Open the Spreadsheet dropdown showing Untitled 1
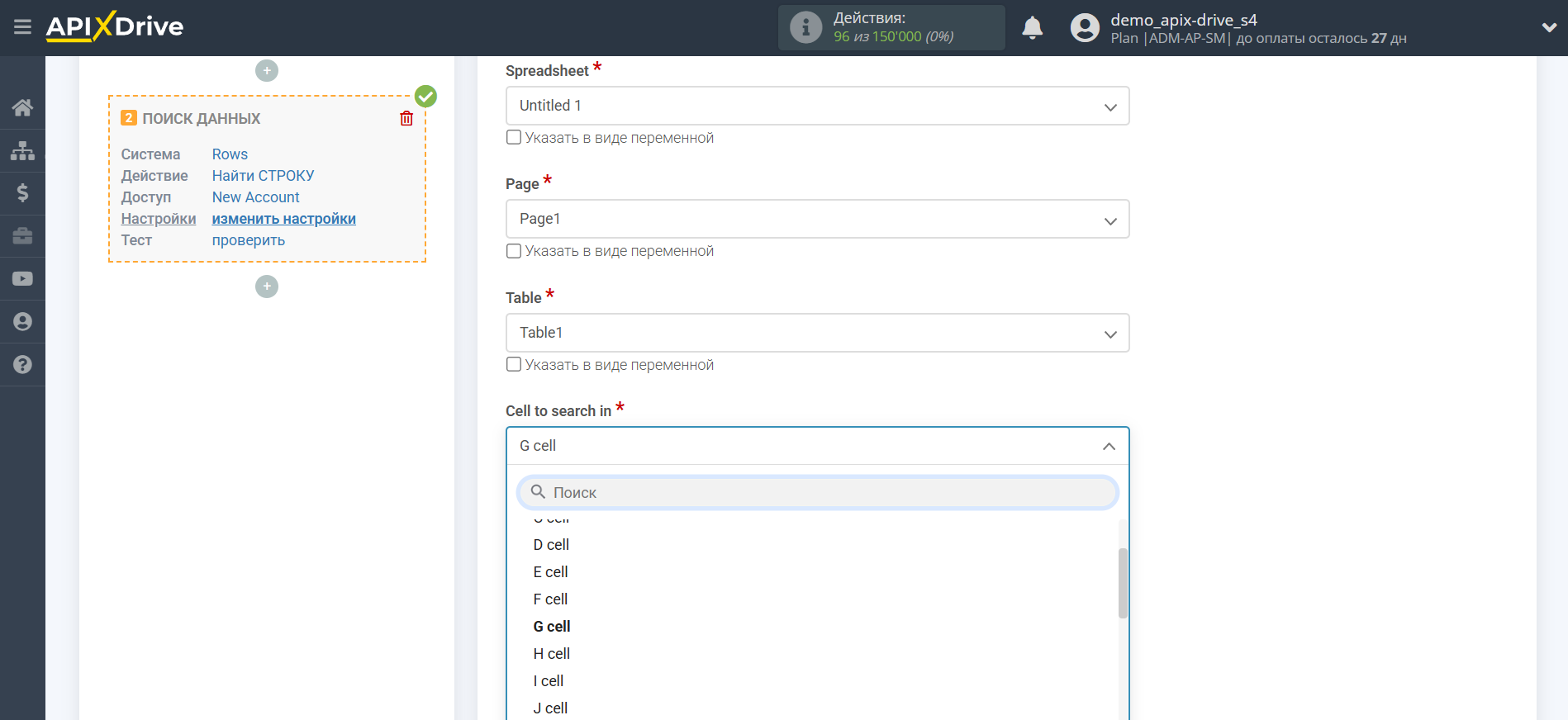Screen dimensions: 1568x720 point(816,106)
